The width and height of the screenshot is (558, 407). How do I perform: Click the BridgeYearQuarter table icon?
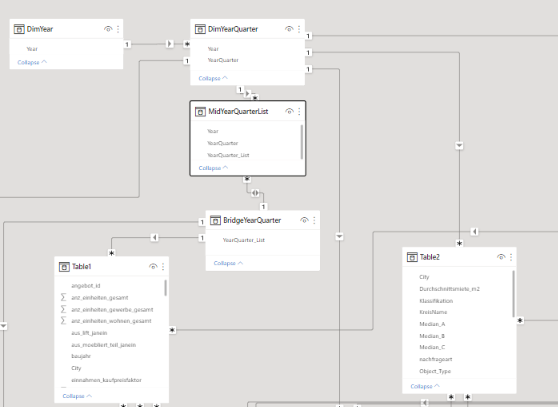(x=215, y=221)
